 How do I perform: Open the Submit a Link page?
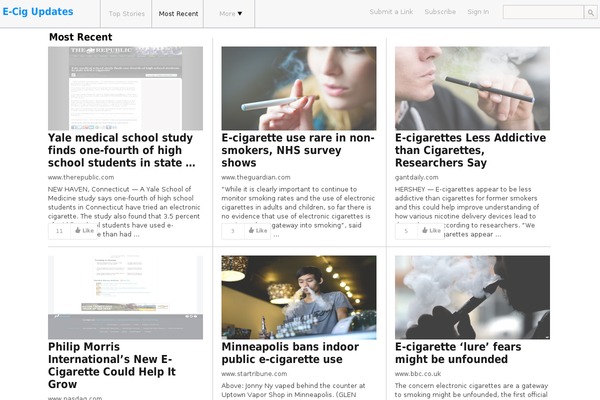click(x=391, y=12)
